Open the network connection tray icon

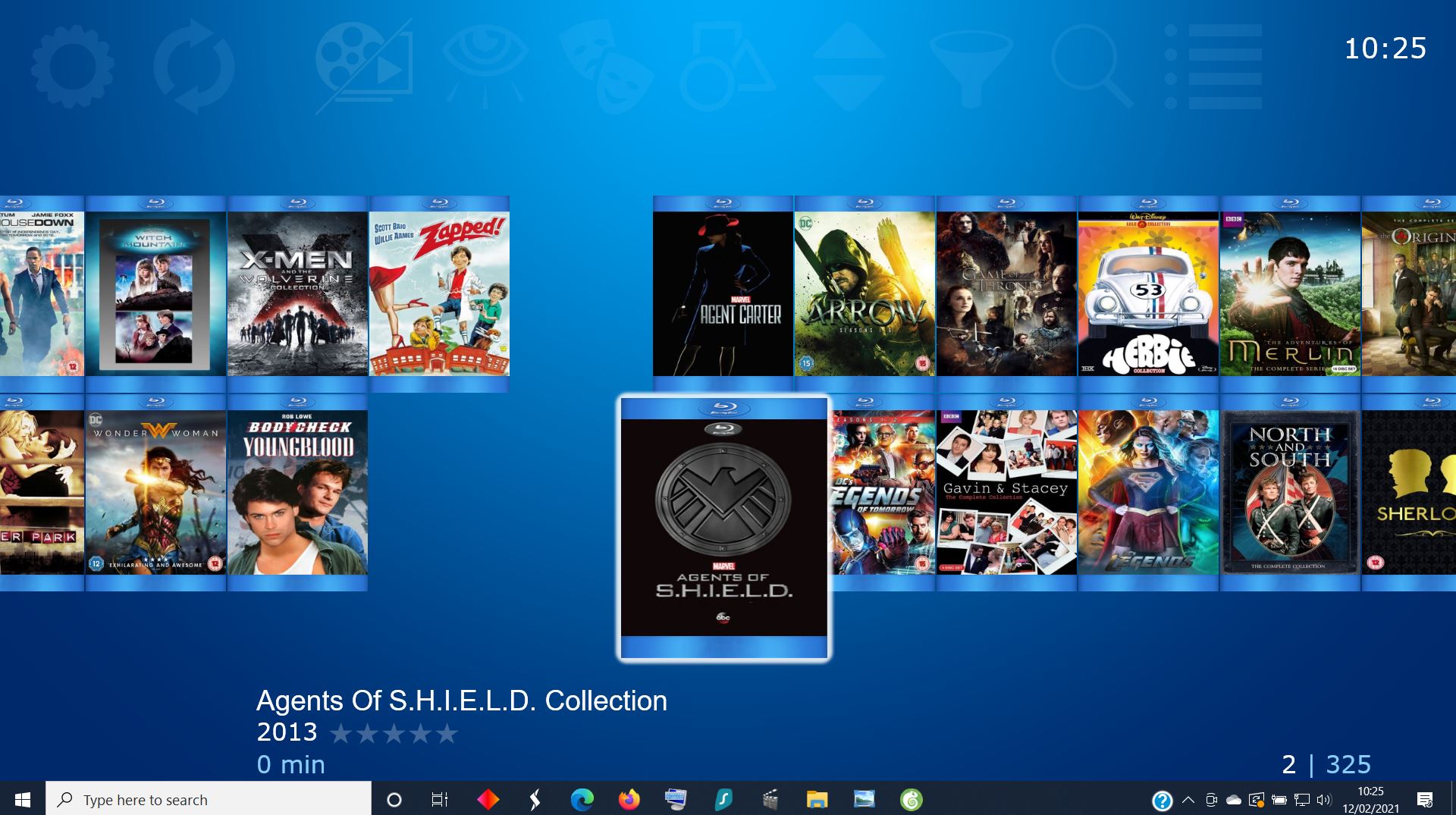1302,799
